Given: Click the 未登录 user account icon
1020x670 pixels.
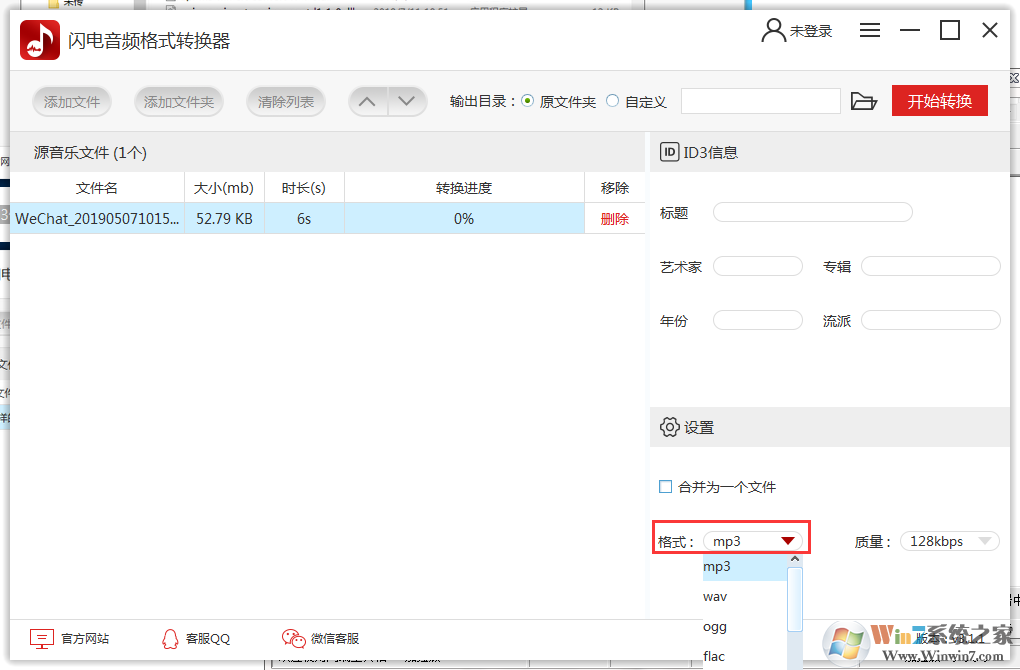Looking at the screenshot, I should [772, 30].
